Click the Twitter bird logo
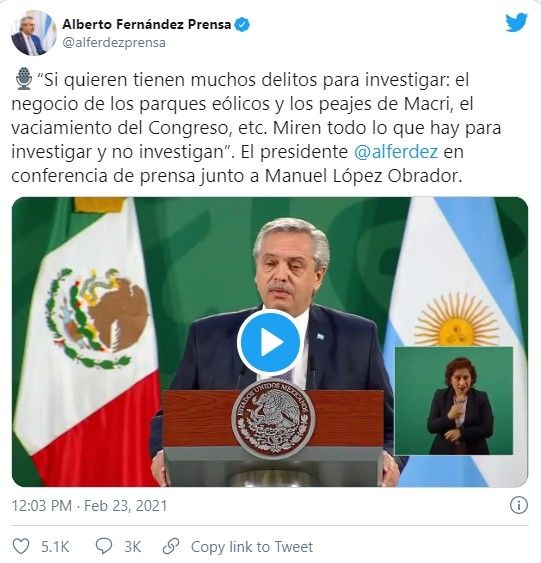Image resolution: width=541 pixels, height=563 pixels. 516,23
